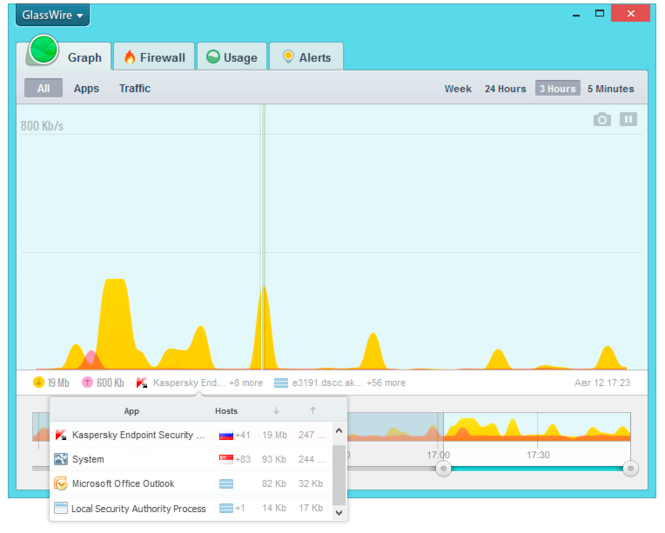The width and height of the screenshot is (665, 533).
Task: Switch to the Graph tab
Action: (68, 56)
